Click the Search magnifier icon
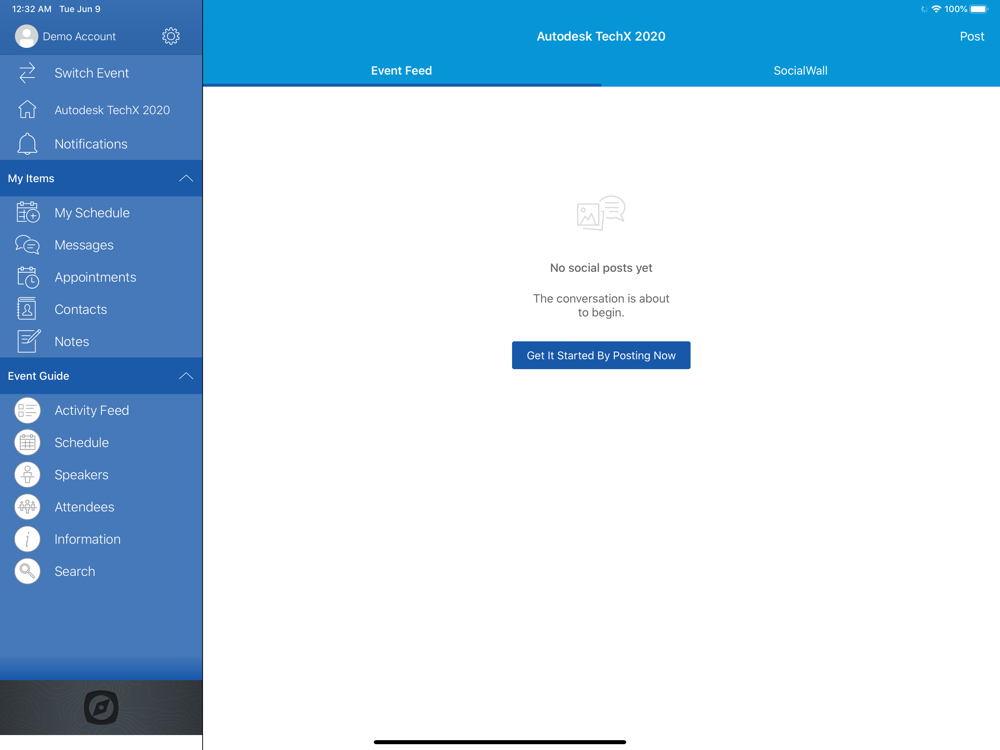 [27, 571]
